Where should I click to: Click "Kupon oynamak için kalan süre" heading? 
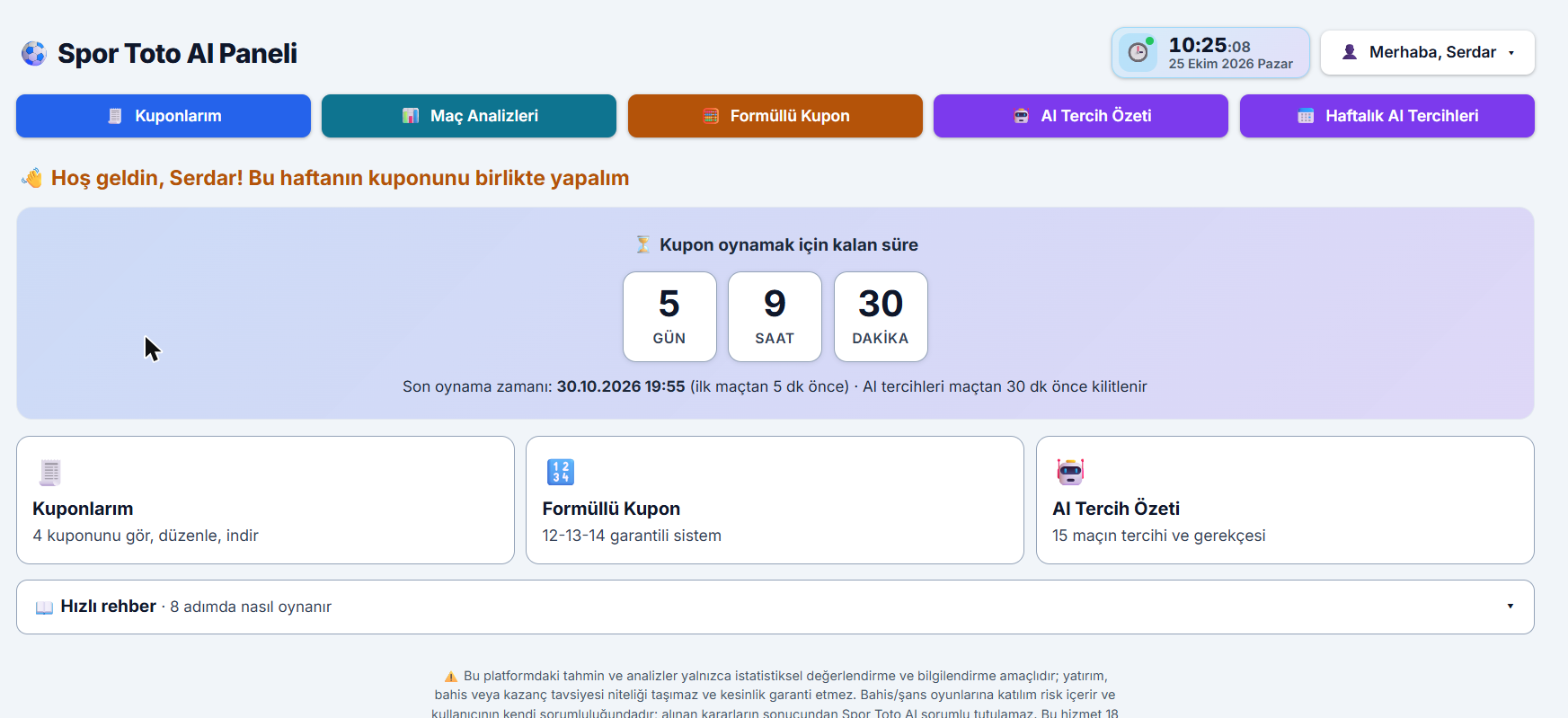(789, 244)
